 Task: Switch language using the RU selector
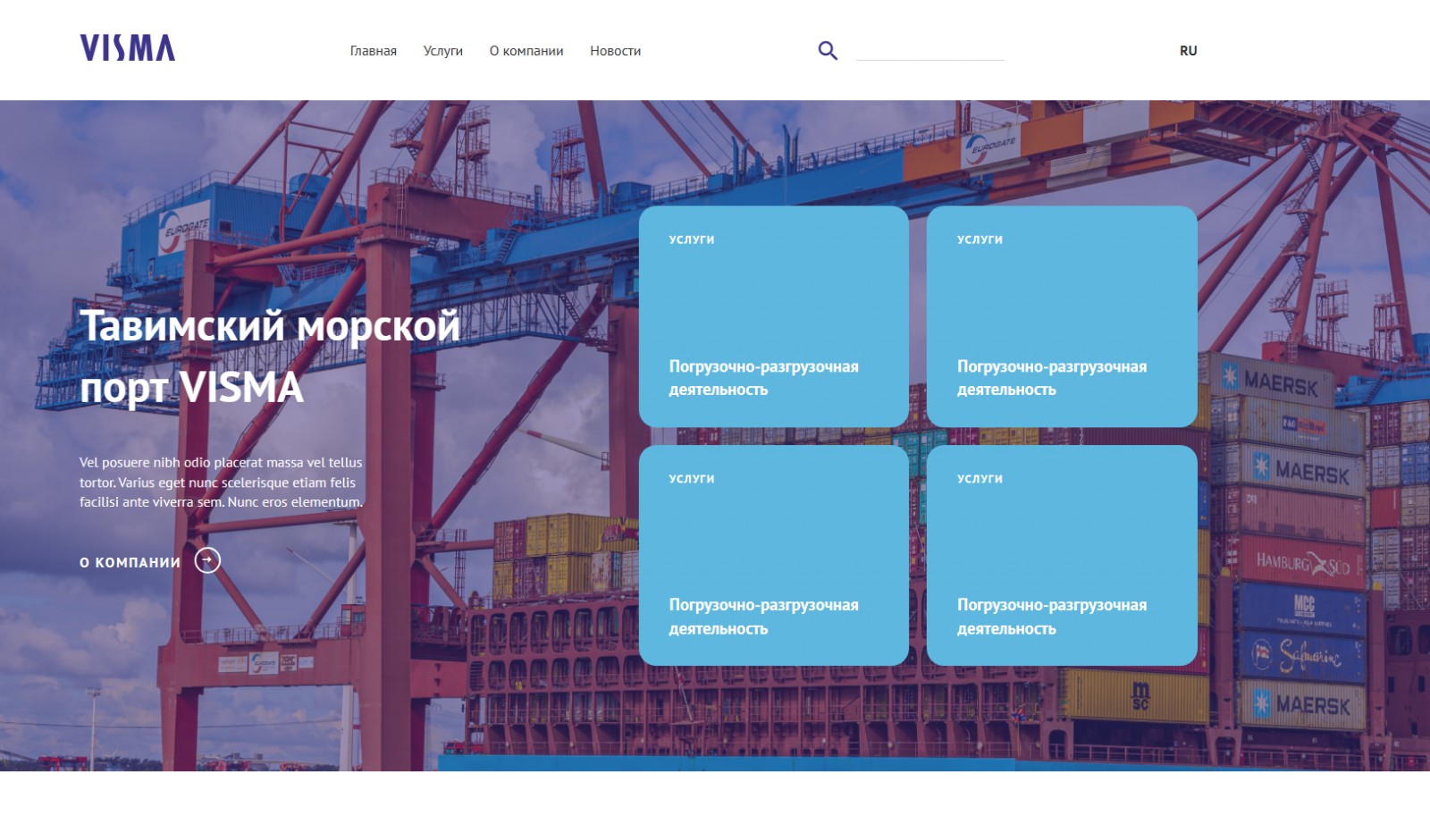point(1189,51)
